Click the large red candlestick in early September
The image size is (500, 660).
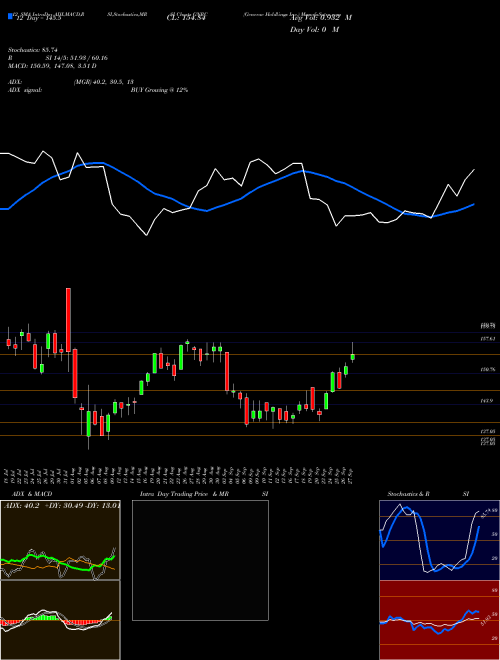coord(227,372)
